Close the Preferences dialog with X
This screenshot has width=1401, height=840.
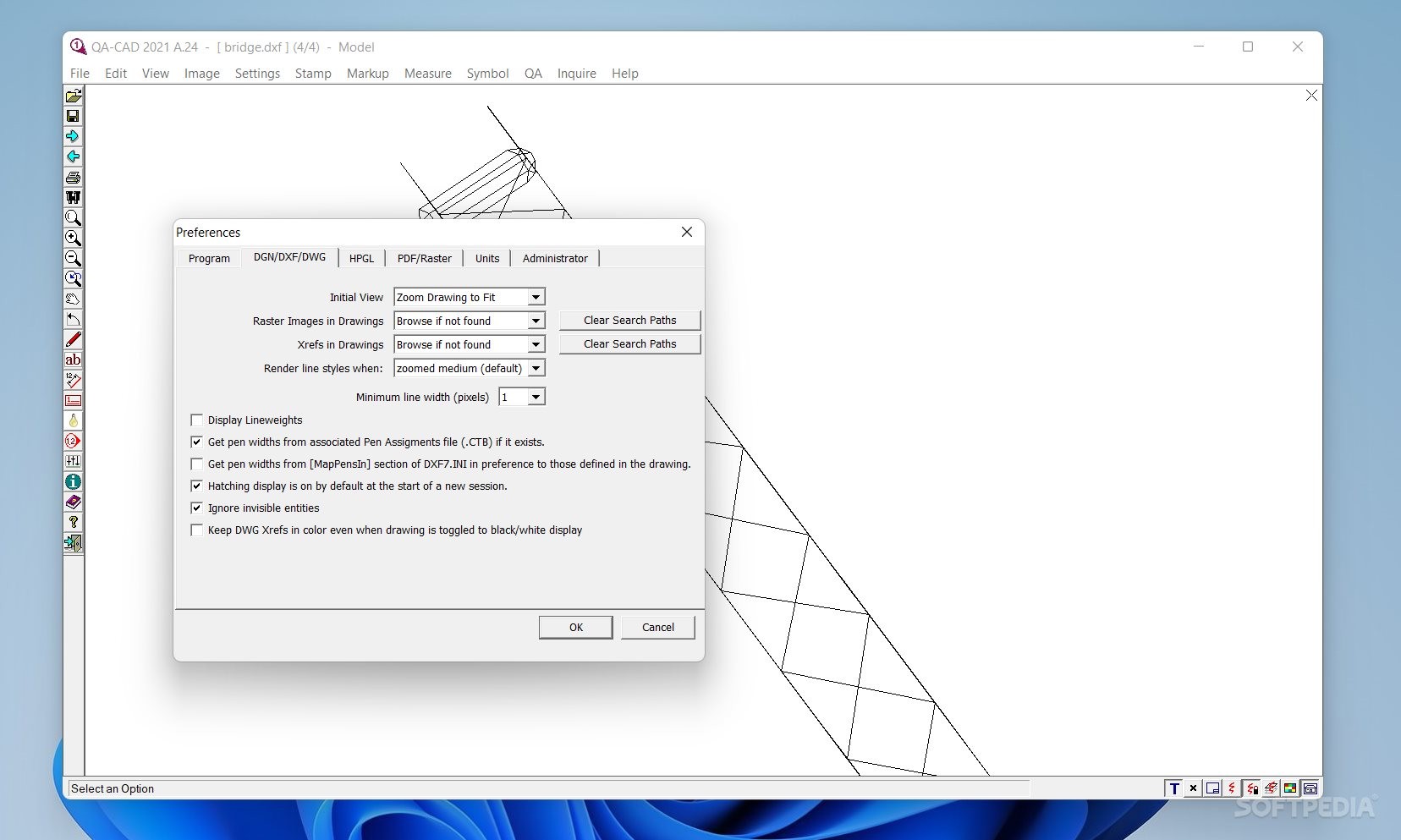point(687,232)
